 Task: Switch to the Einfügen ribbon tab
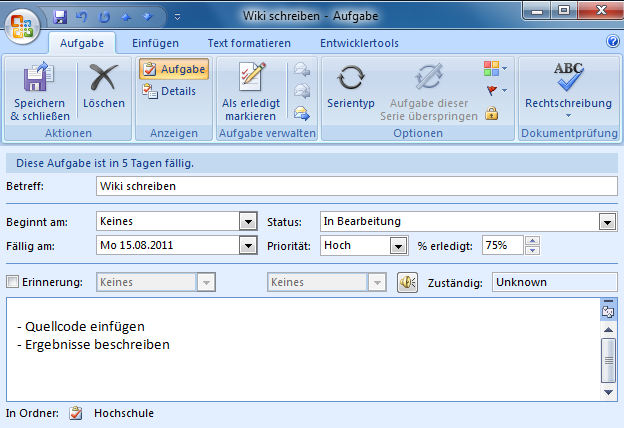[155, 43]
